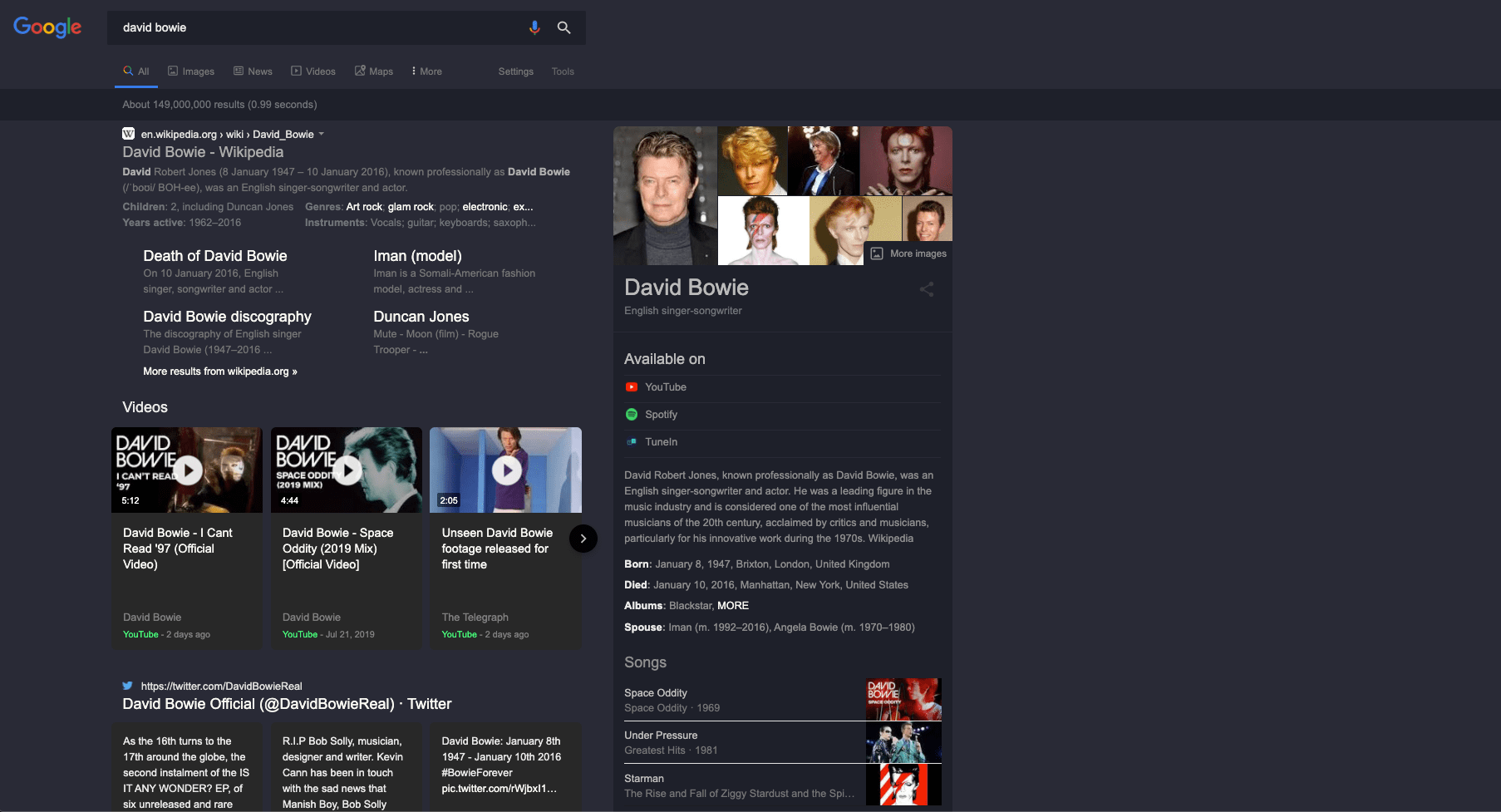Switch to the Videos tab
The image size is (1501, 812).
click(313, 71)
